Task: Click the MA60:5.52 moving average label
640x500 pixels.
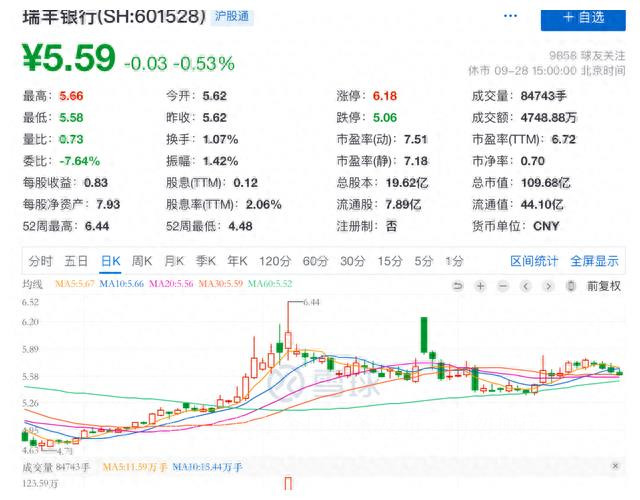Action: [x=270, y=284]
